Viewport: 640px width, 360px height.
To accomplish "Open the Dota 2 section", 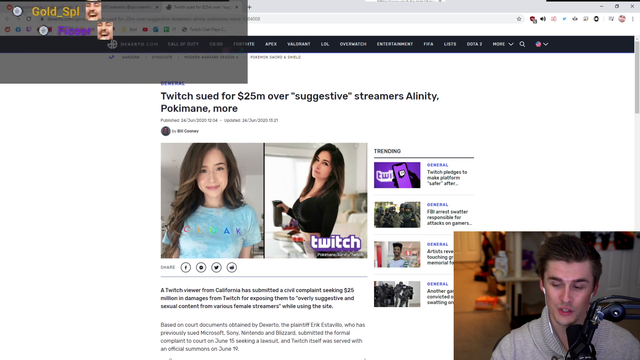I will pyautogui.click(x=474, y=44).
